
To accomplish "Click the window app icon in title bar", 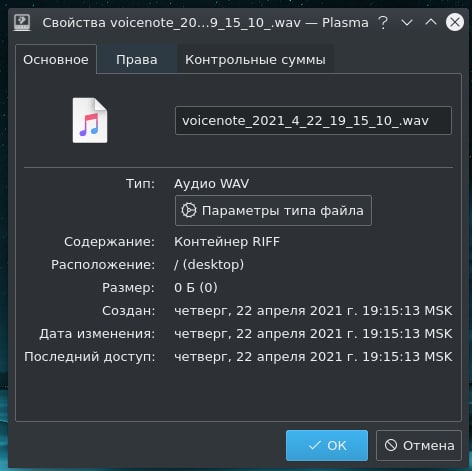I will [x=22, y=23].
